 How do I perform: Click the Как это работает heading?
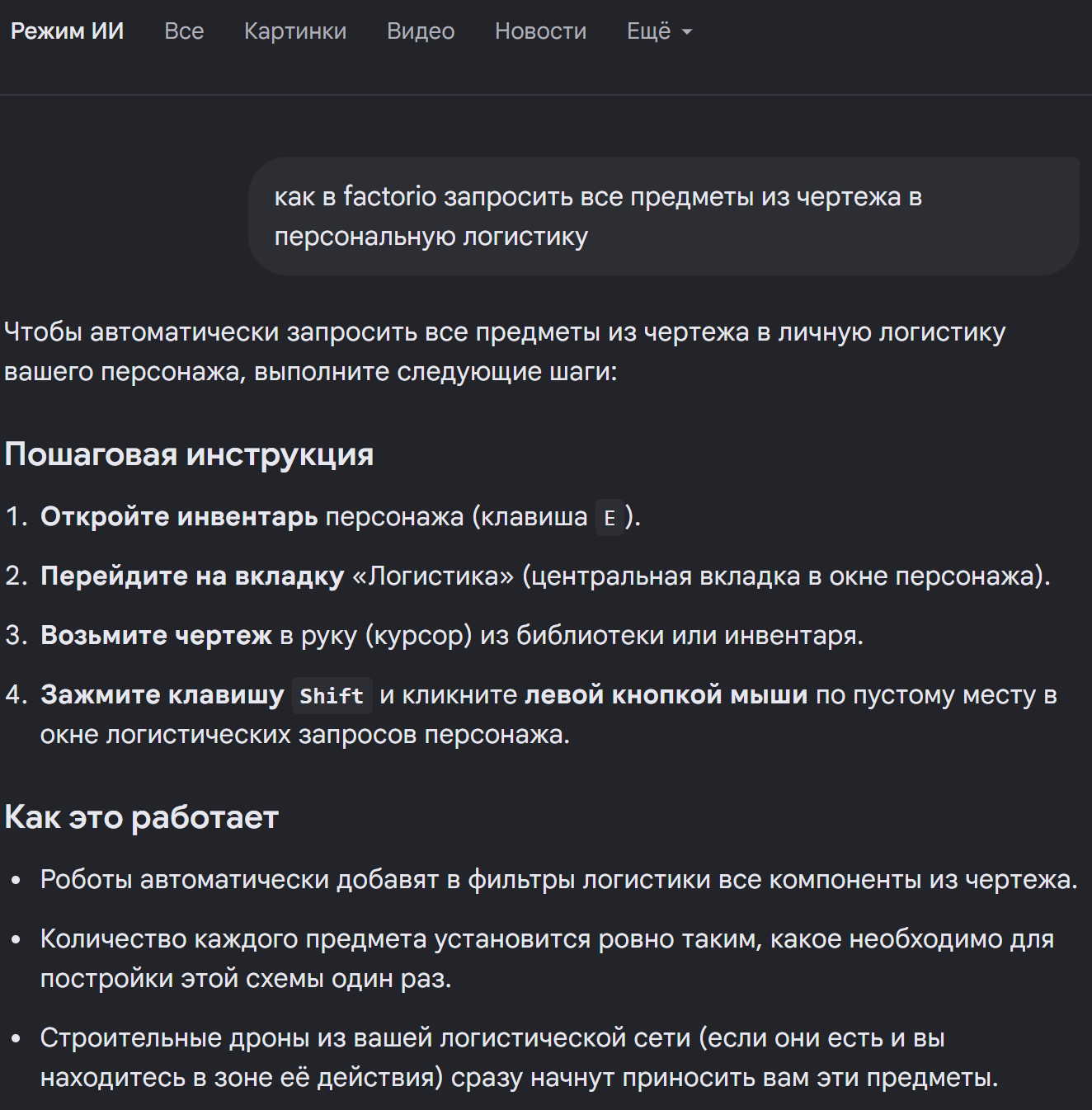pos(141,817)
